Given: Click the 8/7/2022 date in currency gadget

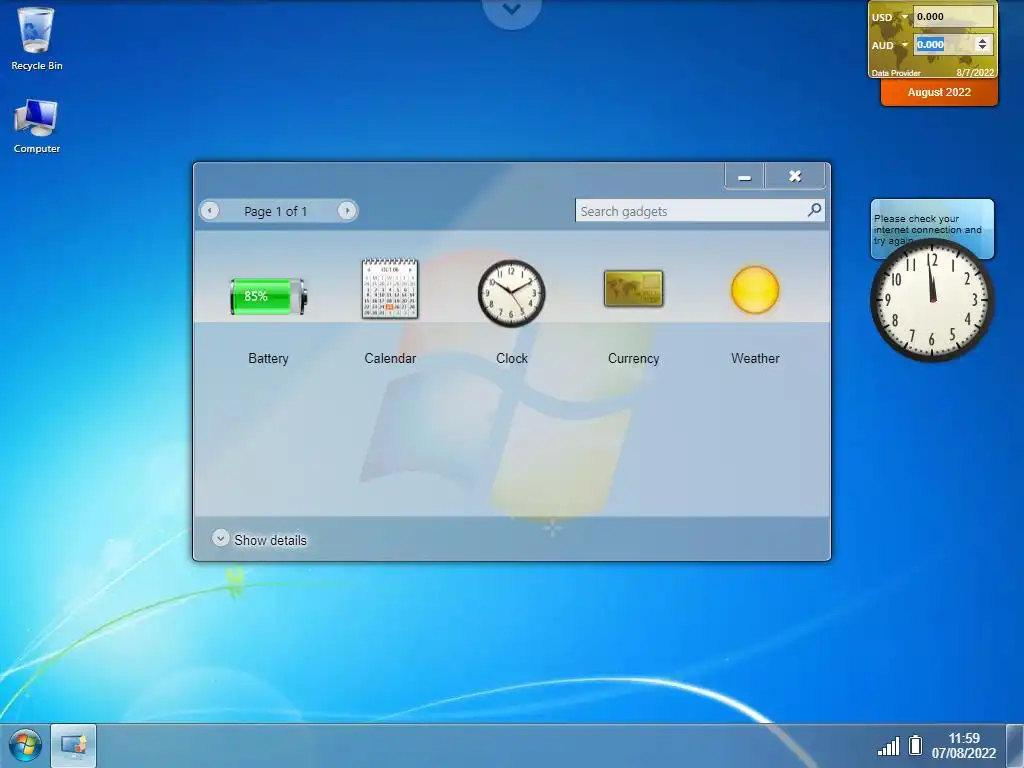Looking at the screenshot, I should click(x=975, y=73).
